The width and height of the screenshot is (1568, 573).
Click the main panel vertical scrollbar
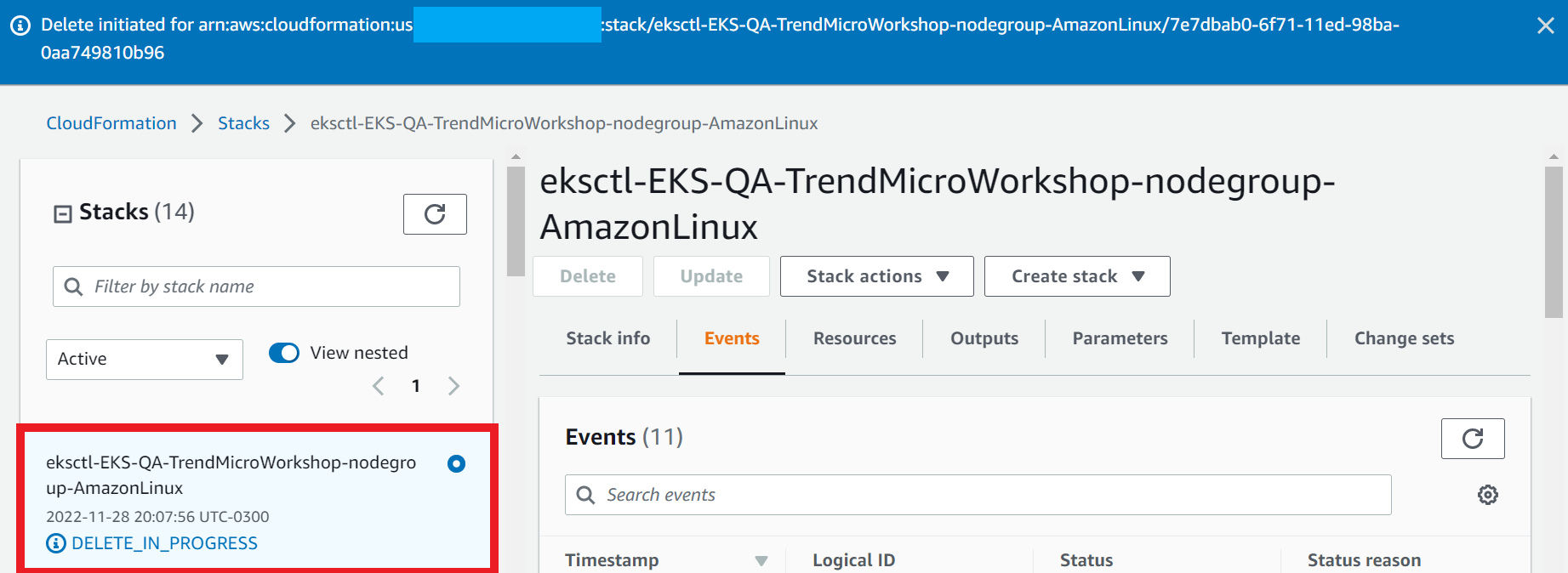(1554, 242)
